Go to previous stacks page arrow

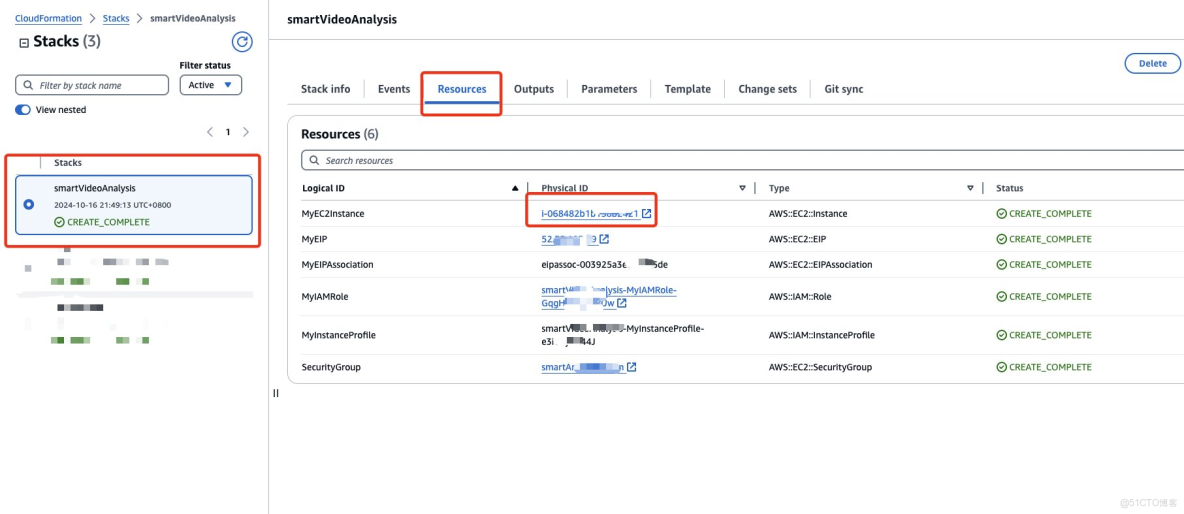tap(210, 132)
